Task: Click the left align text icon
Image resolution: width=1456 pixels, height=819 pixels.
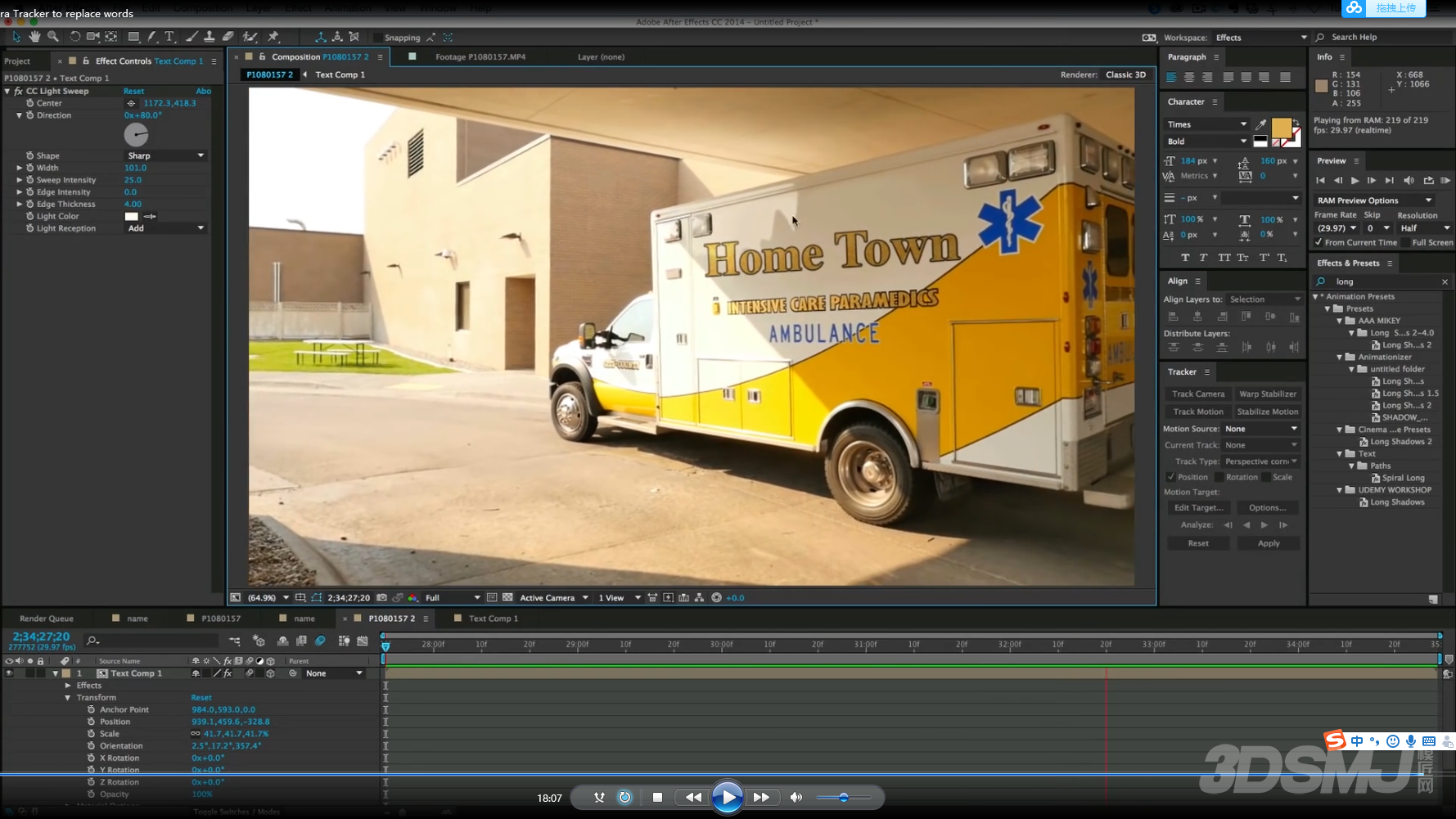Action: [x=1171, y=77]
